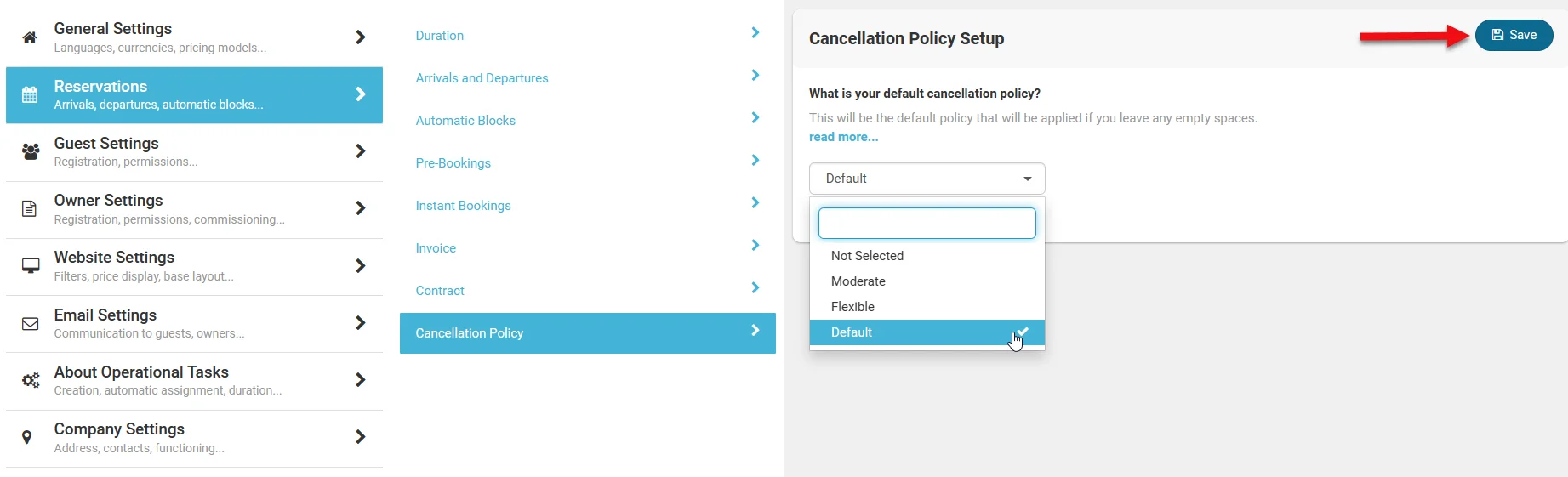Pick the Moderate cancellation policy option
This screenshot has width=1568, height=477.
[x=858, y=281]
